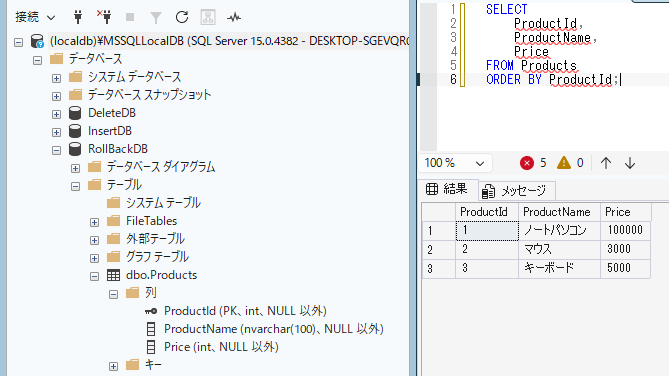Select the データベース folder icon
The height and width of the screenshot is (376, 669).
tap(57, 58)
